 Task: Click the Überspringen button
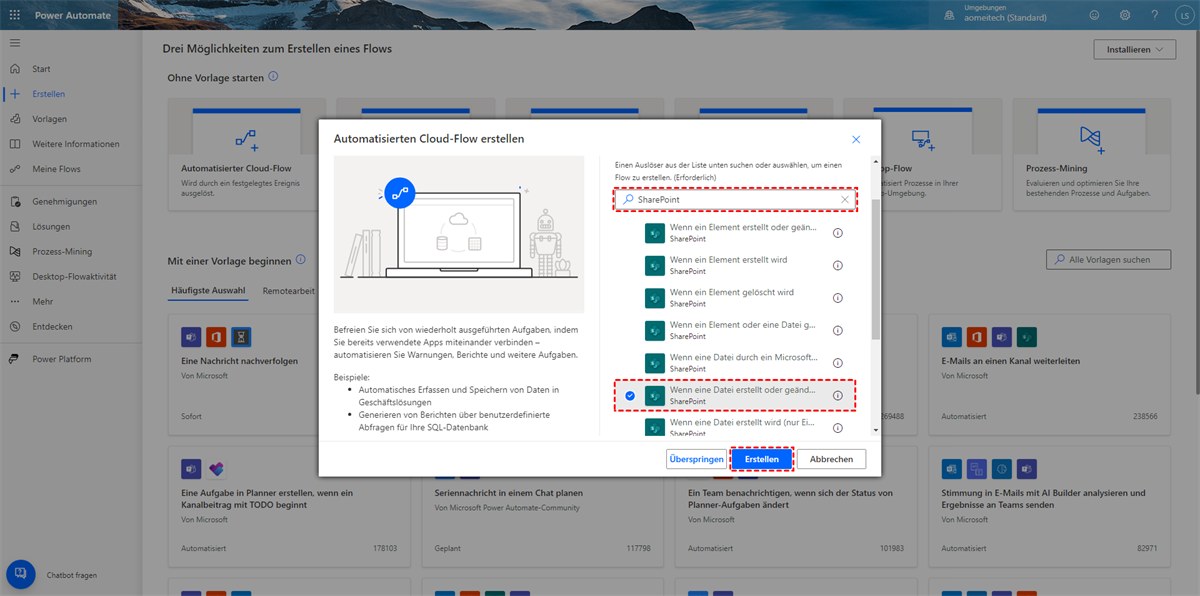(x=696, y=459)
